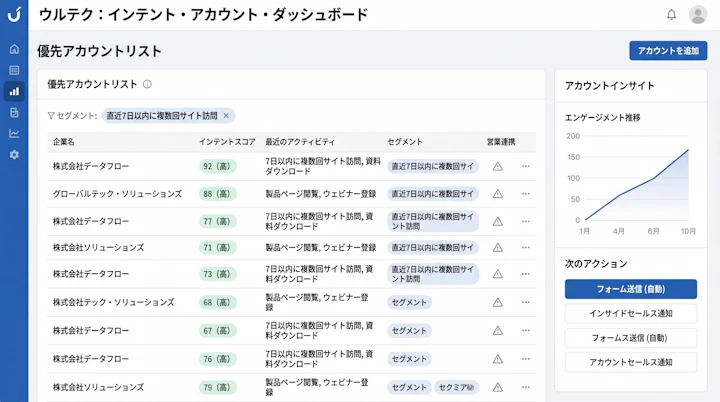Click the warning triangle in the score 73 row
720x402 pixels.
498,274
